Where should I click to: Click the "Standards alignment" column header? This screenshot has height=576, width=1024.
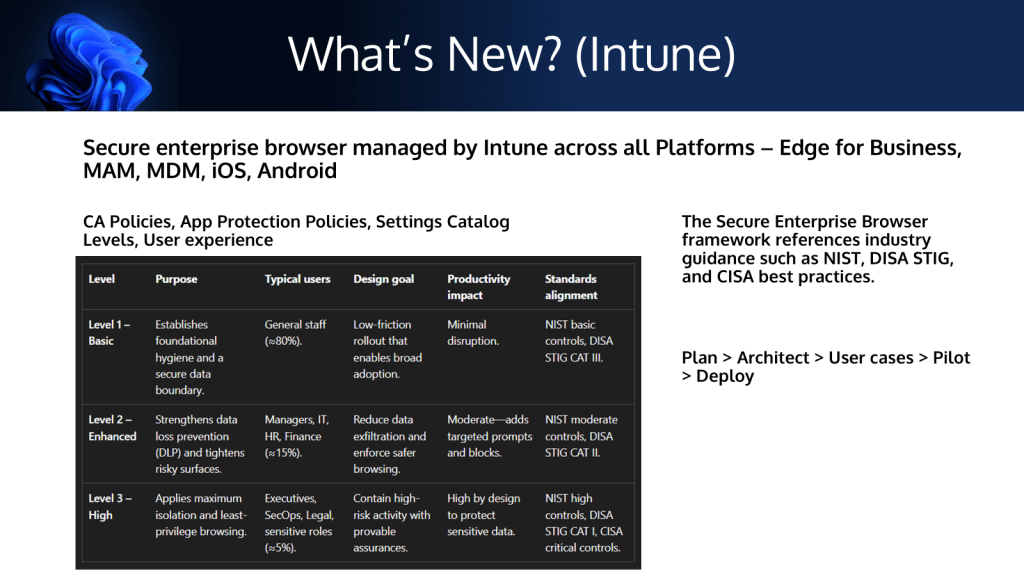(571, 287)
